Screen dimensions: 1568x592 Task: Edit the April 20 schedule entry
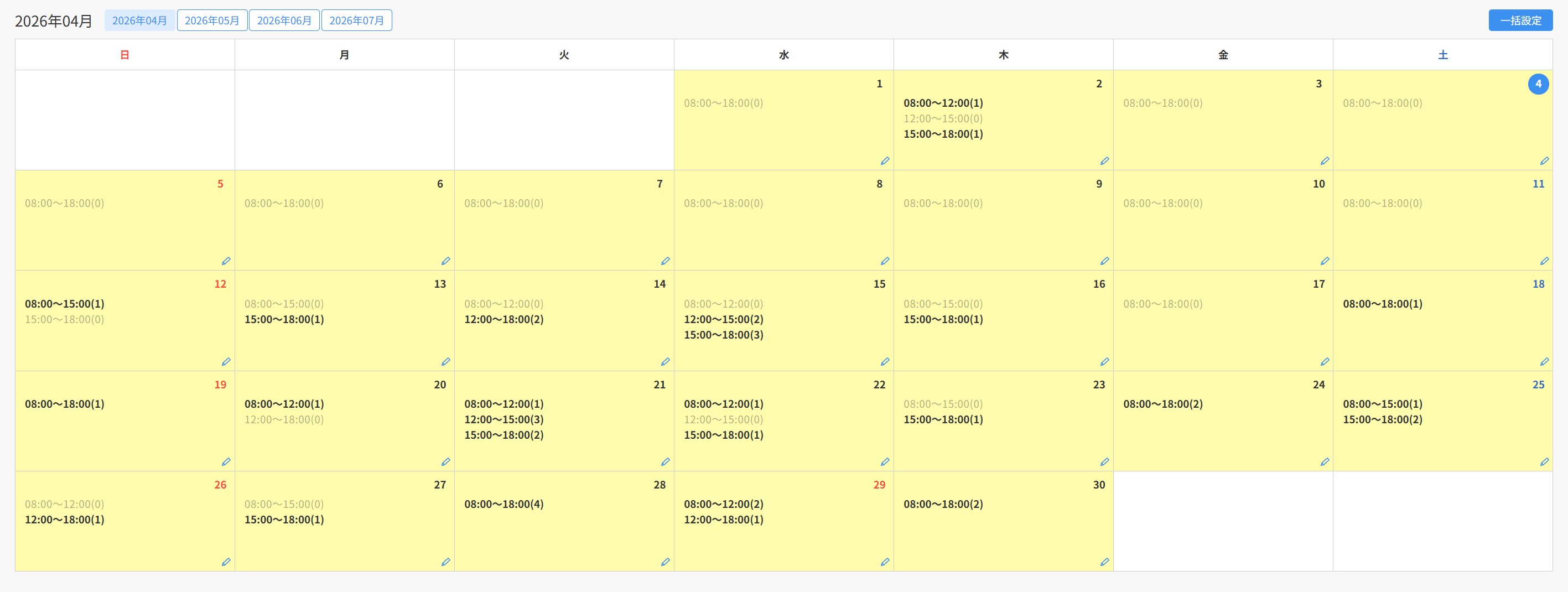pyautogui.click(x=445, y=462)
